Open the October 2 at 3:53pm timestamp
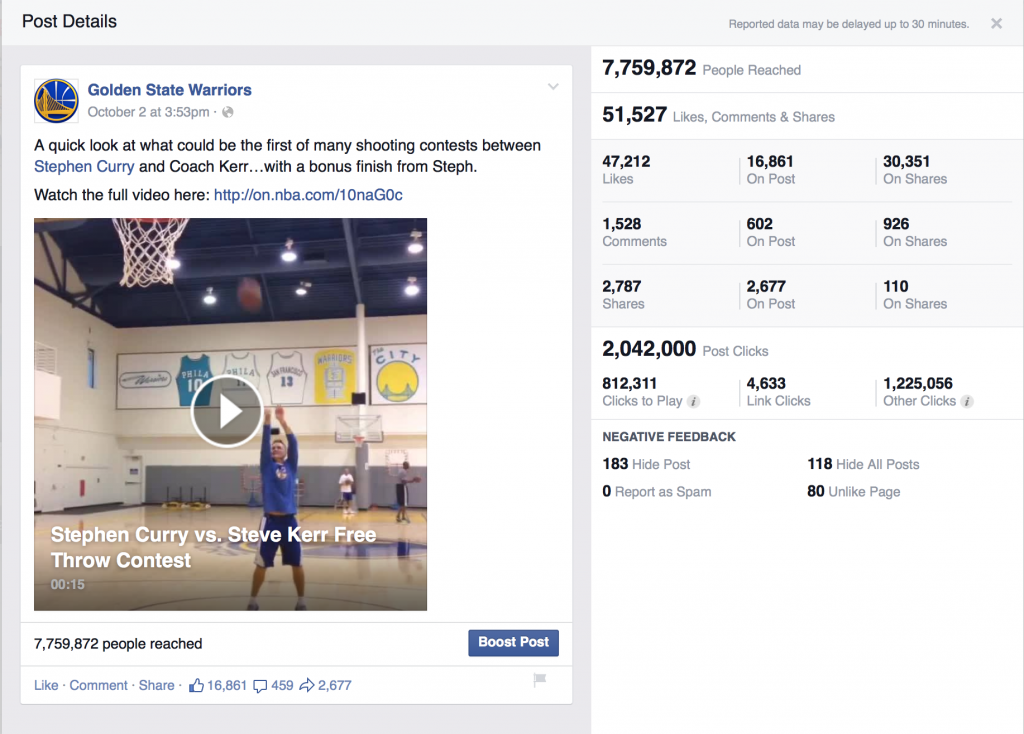The image size is (1024, 734). (x=148, y=112)
